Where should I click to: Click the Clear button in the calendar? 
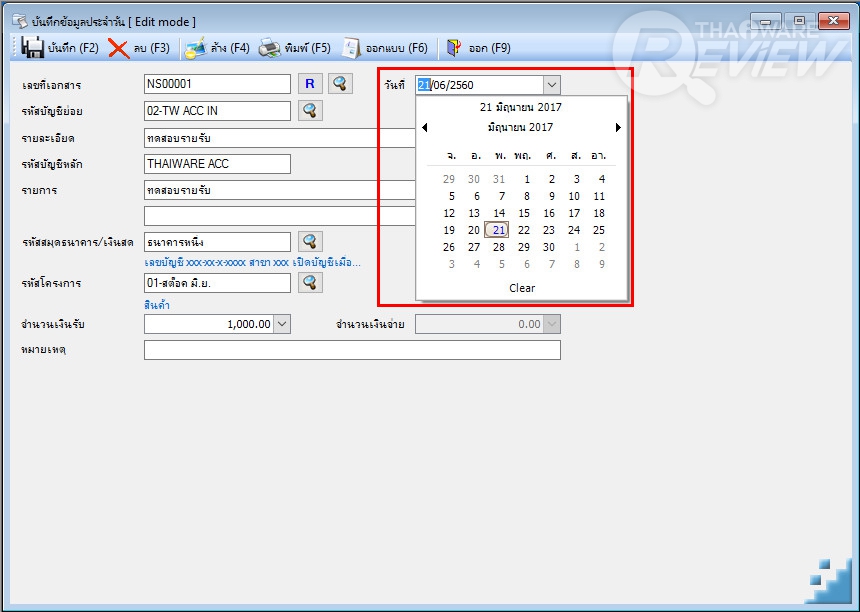[x=522, y=288]
